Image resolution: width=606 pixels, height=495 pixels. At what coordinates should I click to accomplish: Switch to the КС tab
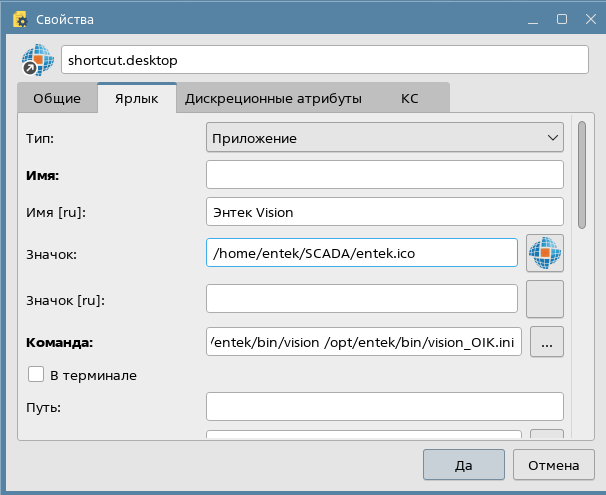click(x=410, y=99)
